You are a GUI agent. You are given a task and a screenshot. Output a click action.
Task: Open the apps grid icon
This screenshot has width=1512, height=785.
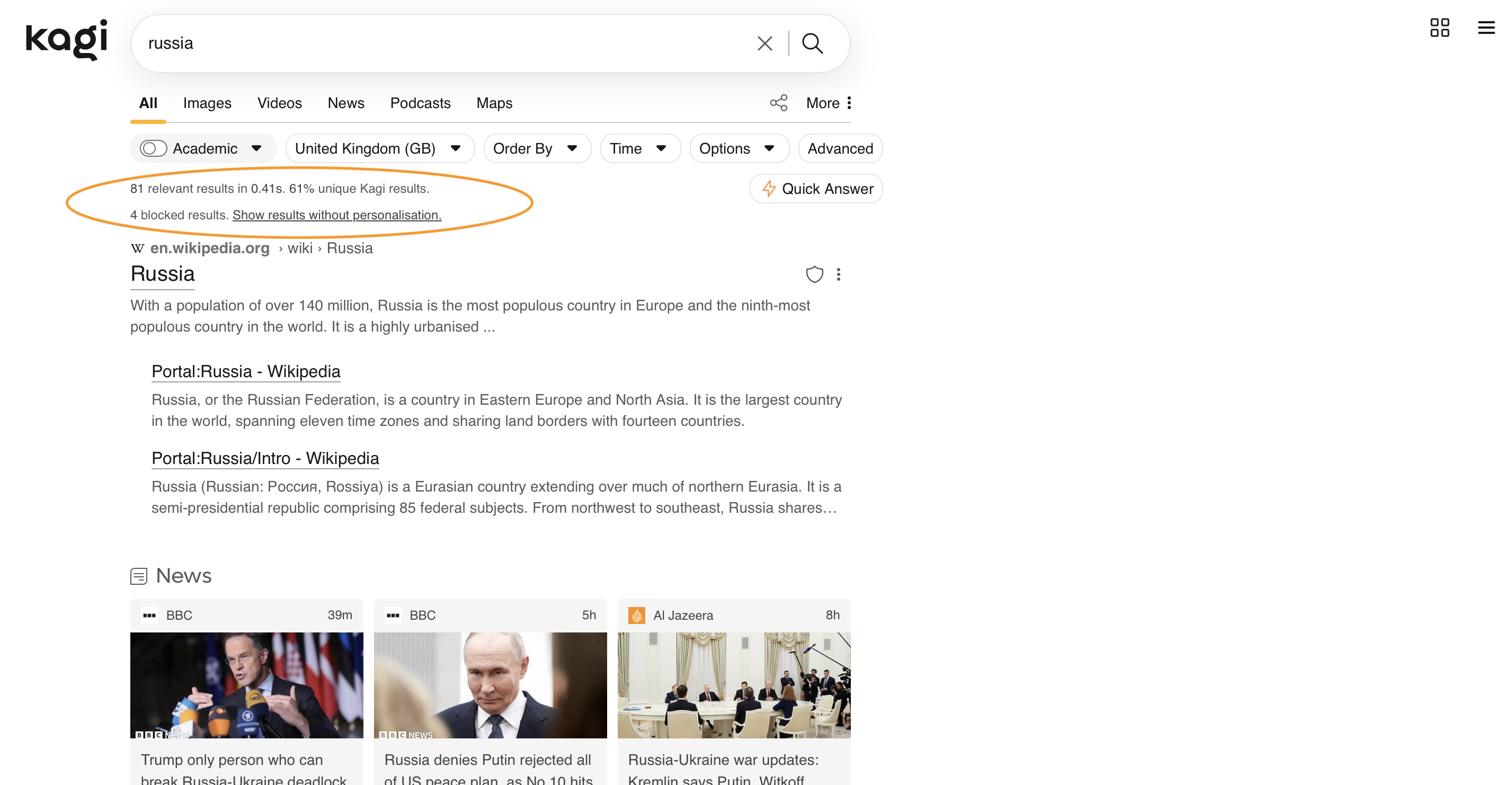point(1439,28)
